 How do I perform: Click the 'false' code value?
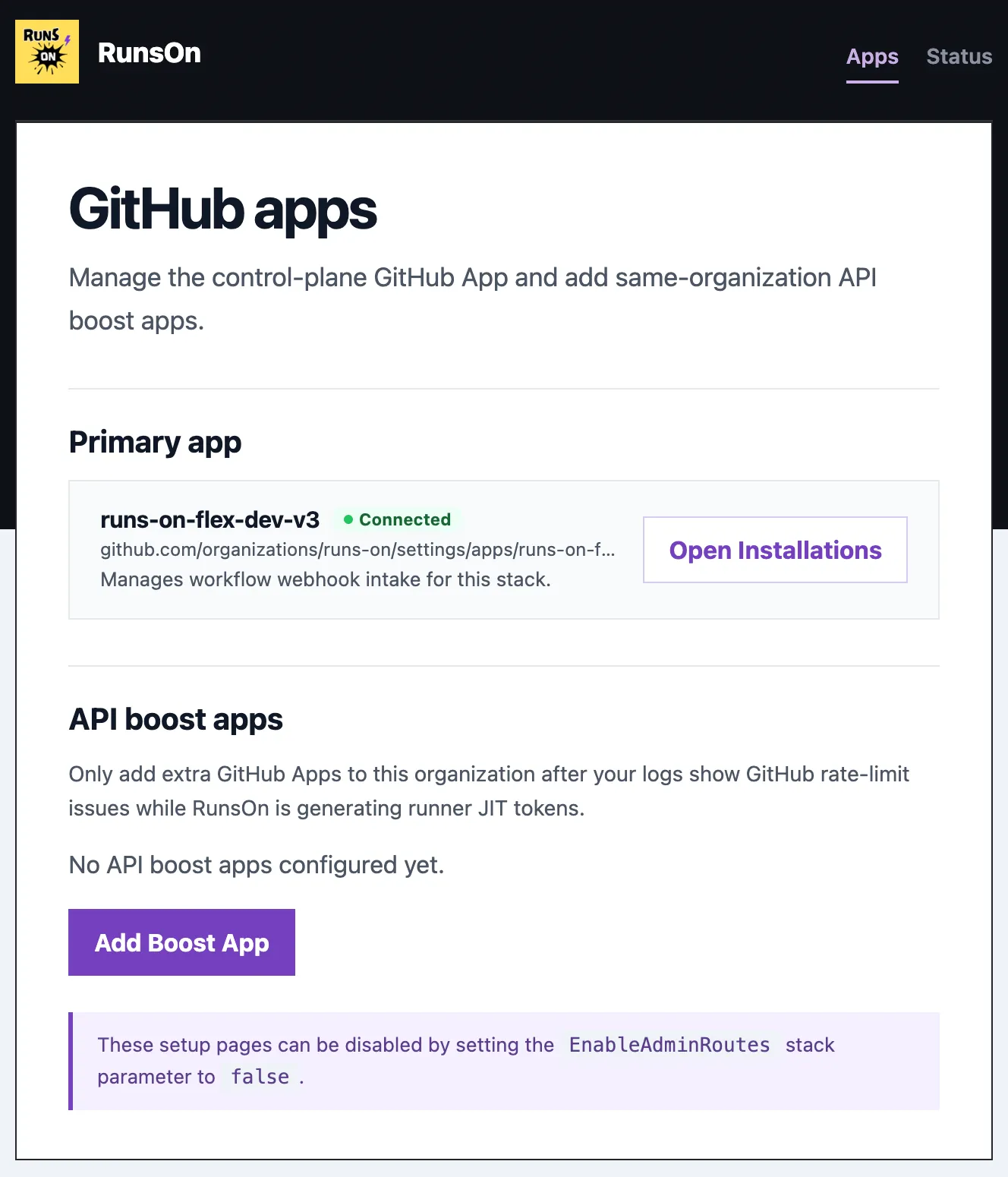point(260,1077)
